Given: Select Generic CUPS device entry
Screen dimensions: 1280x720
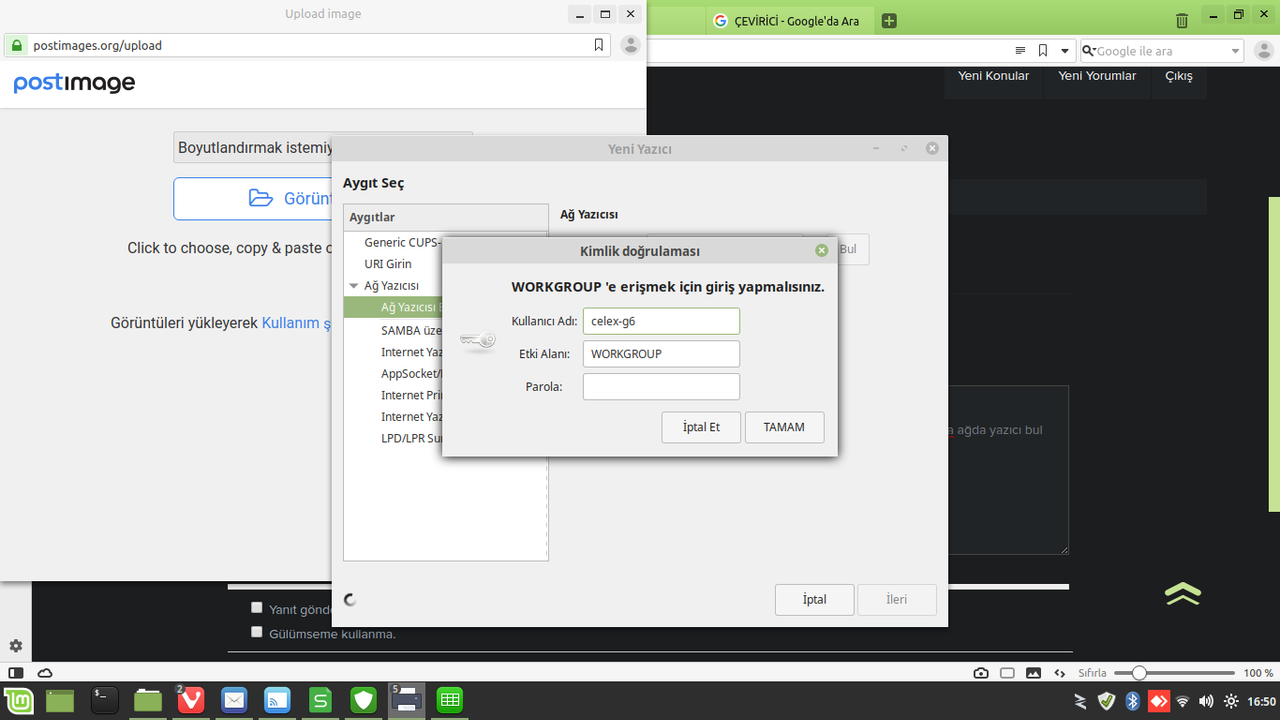Looking at the screenshot, I should [402, 242].
